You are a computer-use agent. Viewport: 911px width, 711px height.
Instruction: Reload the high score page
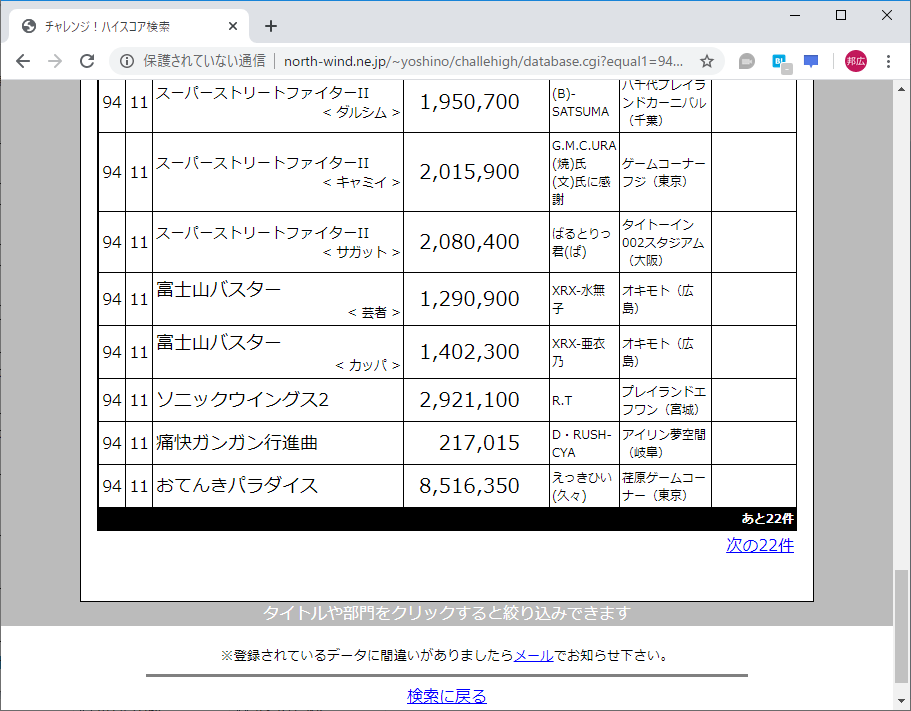(86, 61)
